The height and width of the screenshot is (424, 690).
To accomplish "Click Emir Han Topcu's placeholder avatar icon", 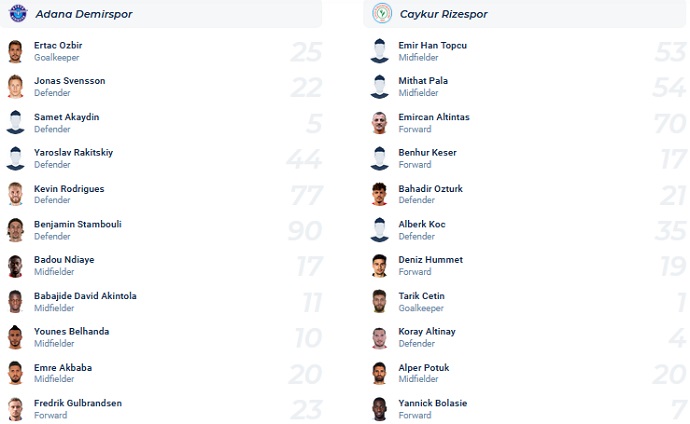I will [379, 51].
